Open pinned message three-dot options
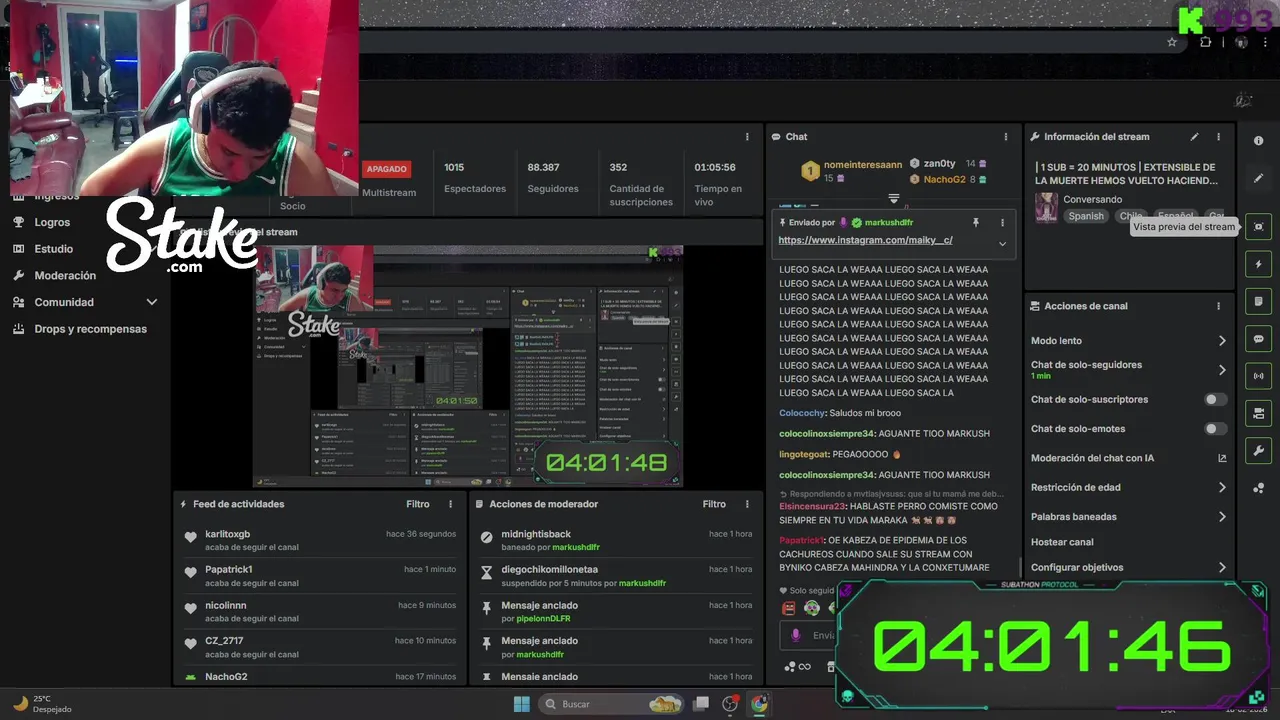 [1002, 222]
